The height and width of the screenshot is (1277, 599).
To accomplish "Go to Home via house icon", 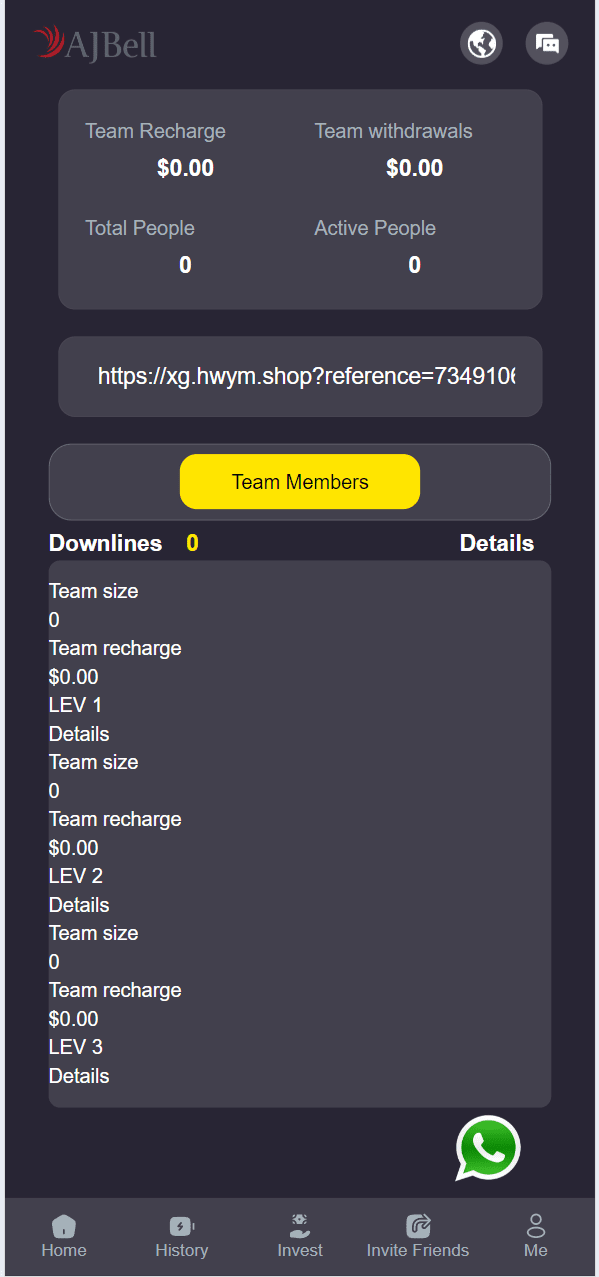I will 64,1226.
